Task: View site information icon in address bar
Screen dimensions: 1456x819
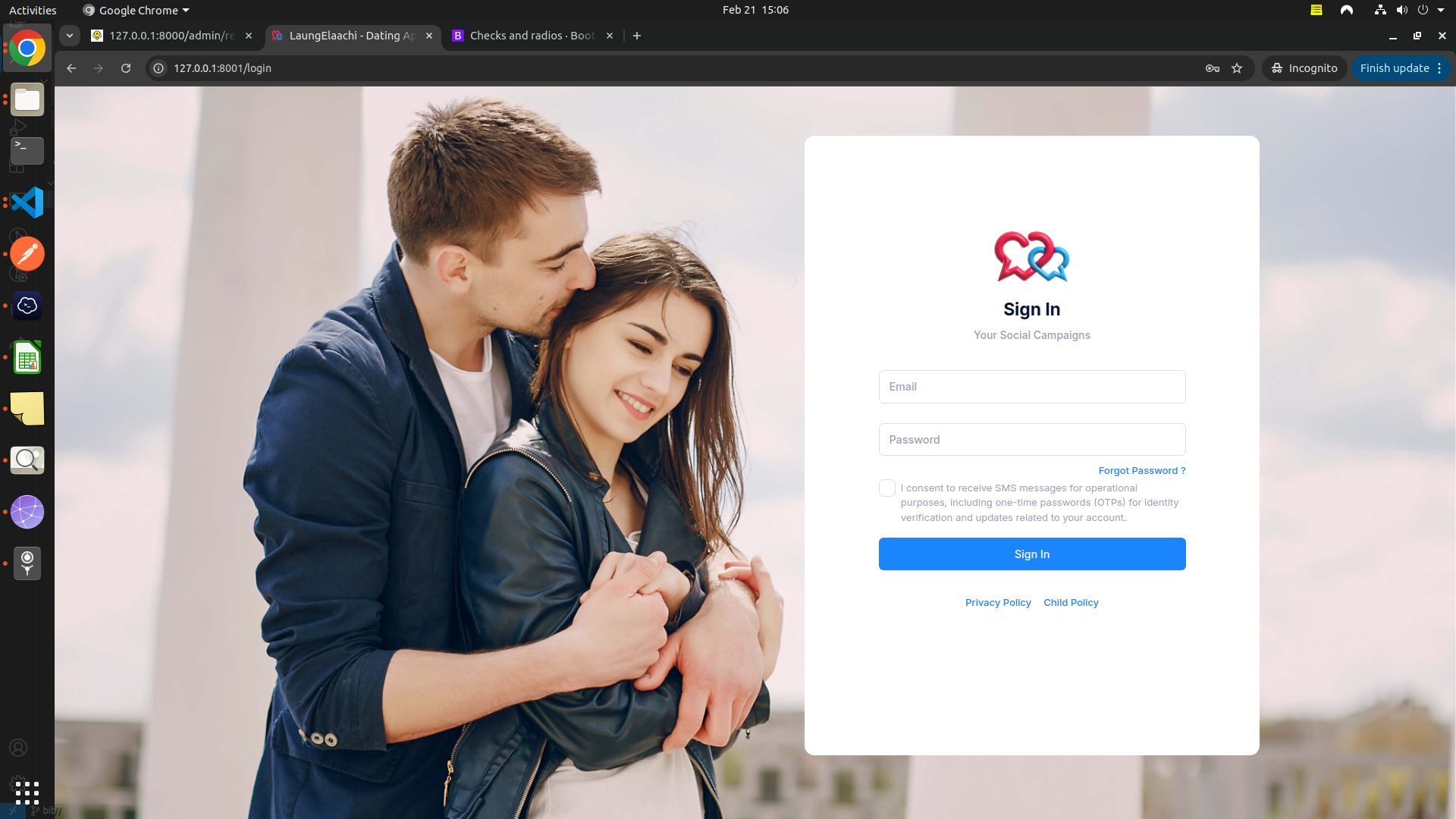Action: (158, 68)
